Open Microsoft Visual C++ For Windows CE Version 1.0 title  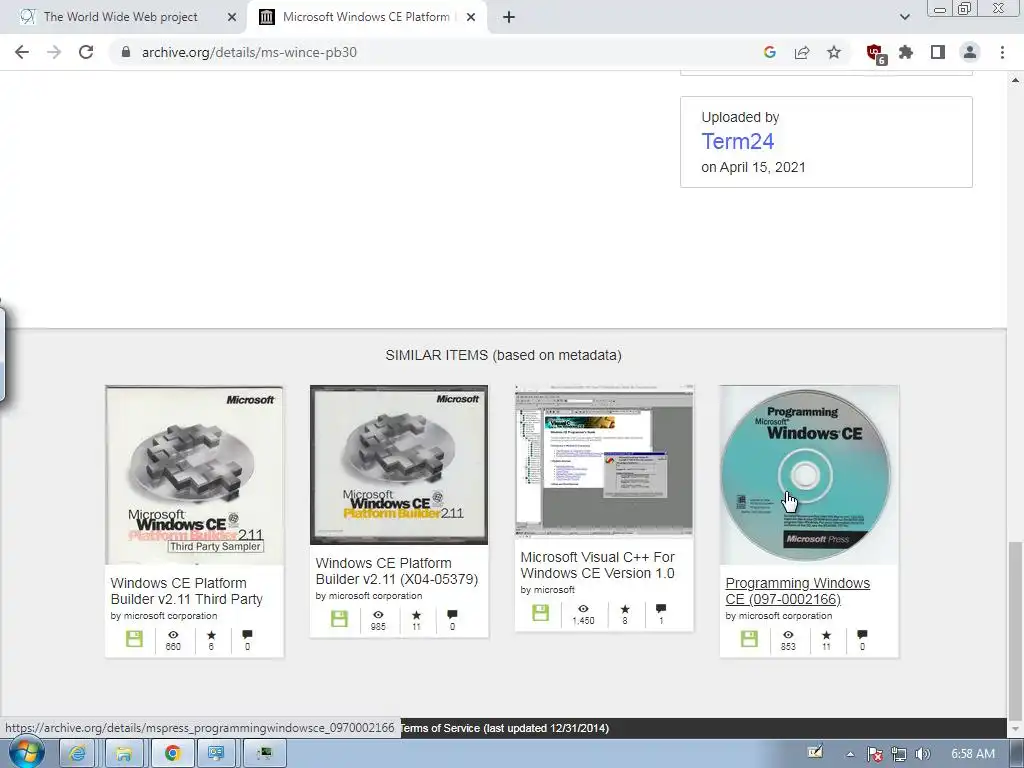[598, 565]
